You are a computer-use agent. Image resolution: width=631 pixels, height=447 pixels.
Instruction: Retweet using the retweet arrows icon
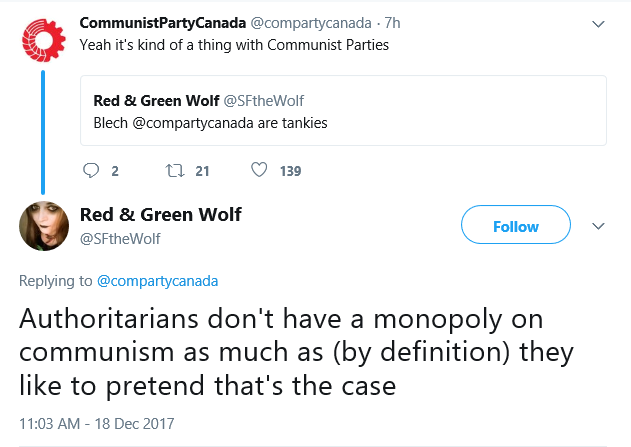tap(175, 171)
